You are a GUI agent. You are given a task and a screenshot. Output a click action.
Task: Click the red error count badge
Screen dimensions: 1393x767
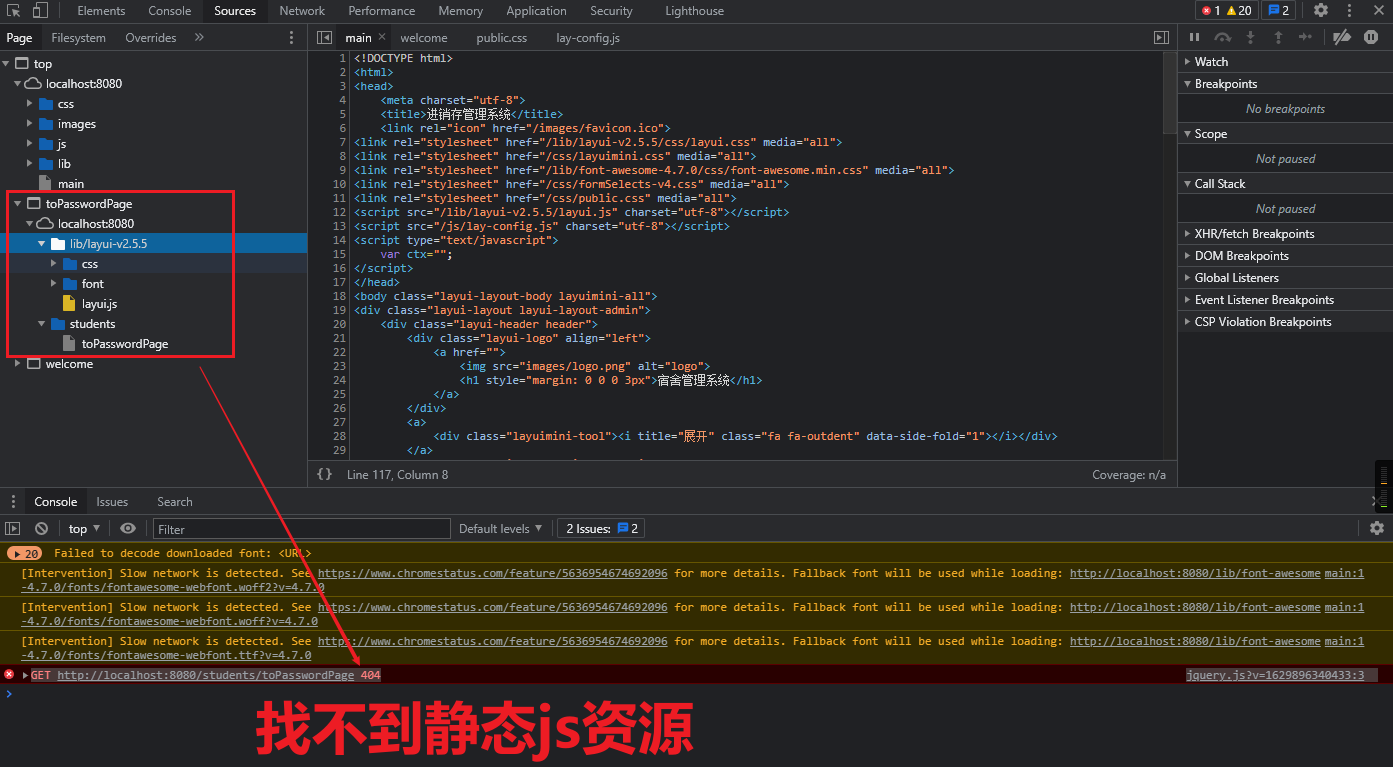pyautogui.click(x=1211, y=10)
